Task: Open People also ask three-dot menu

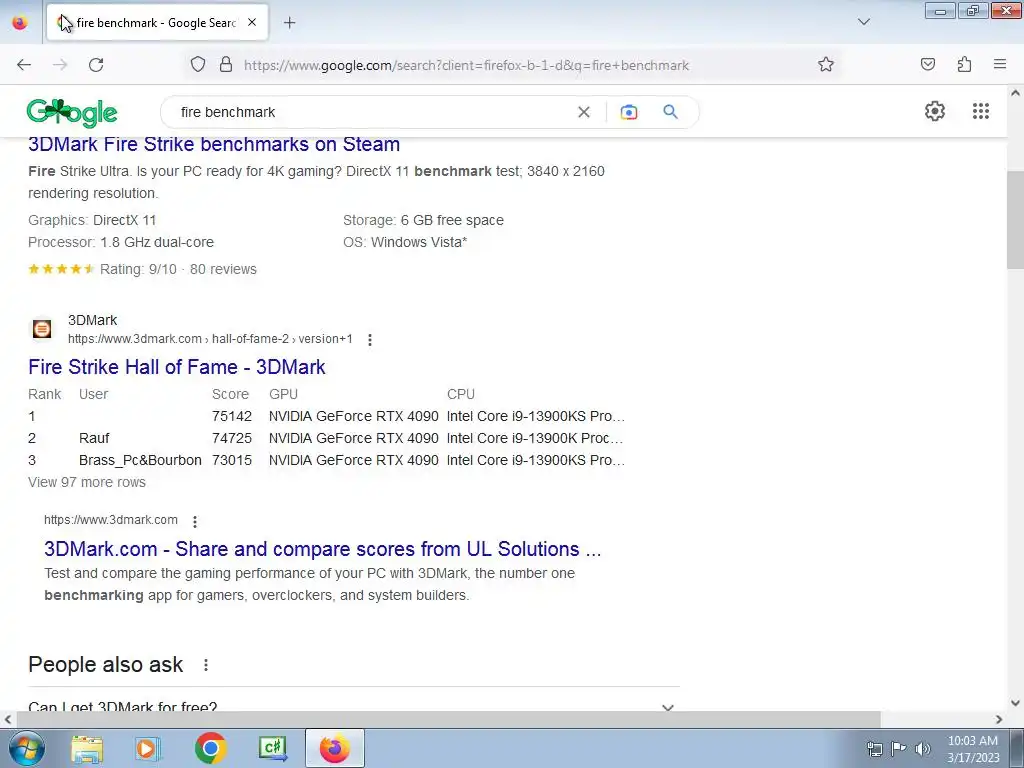Action: [x=206, y=665]
